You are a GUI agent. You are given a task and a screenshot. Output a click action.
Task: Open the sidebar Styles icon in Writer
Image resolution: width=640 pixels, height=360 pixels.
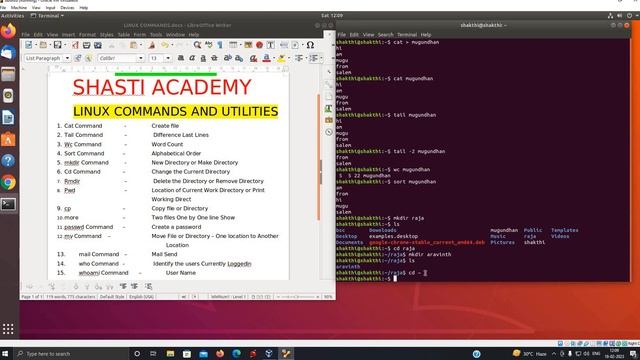[329, 108]
